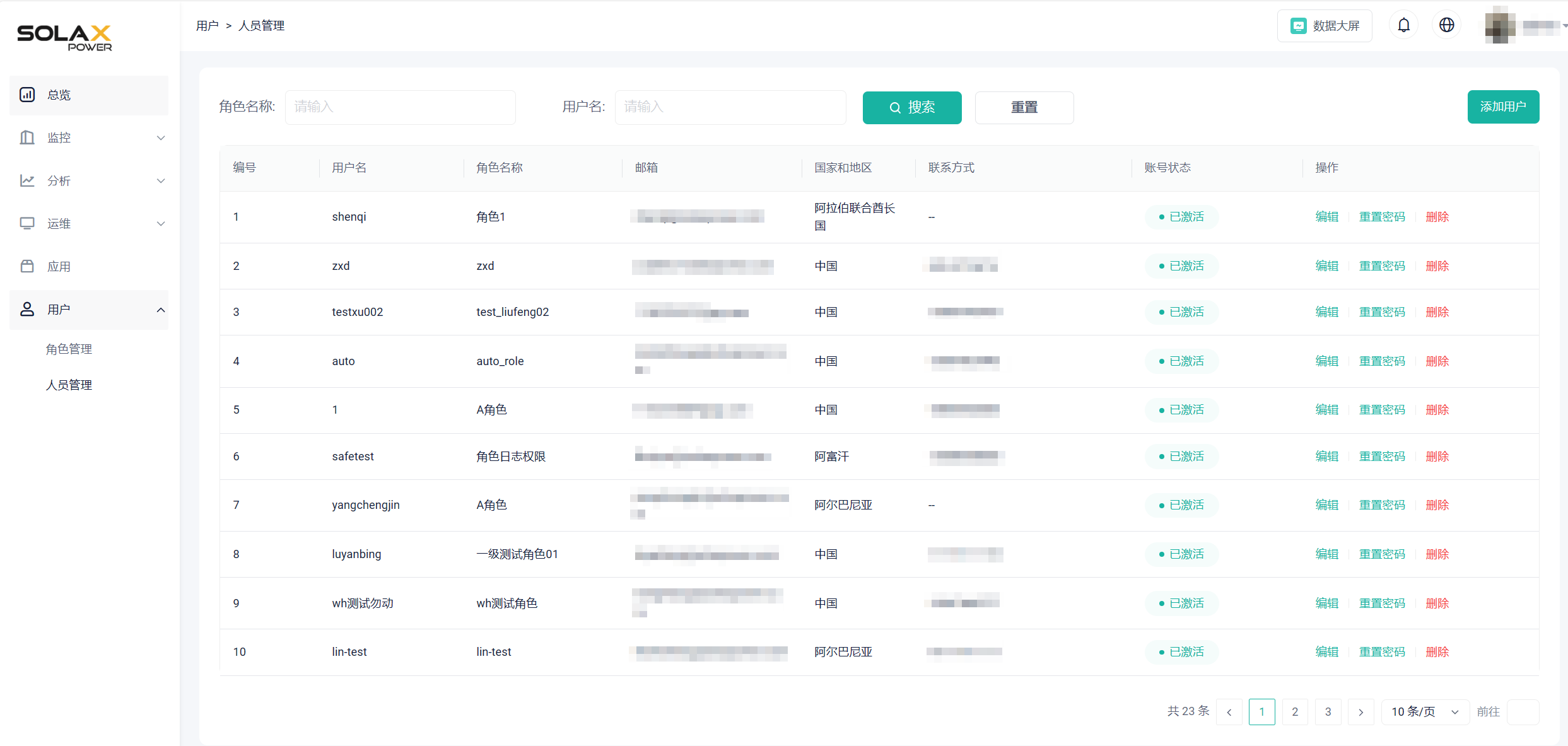Click the 应用 application bag icon
The width and height of the screenshot is (1568, 746).
click(26, 266)
